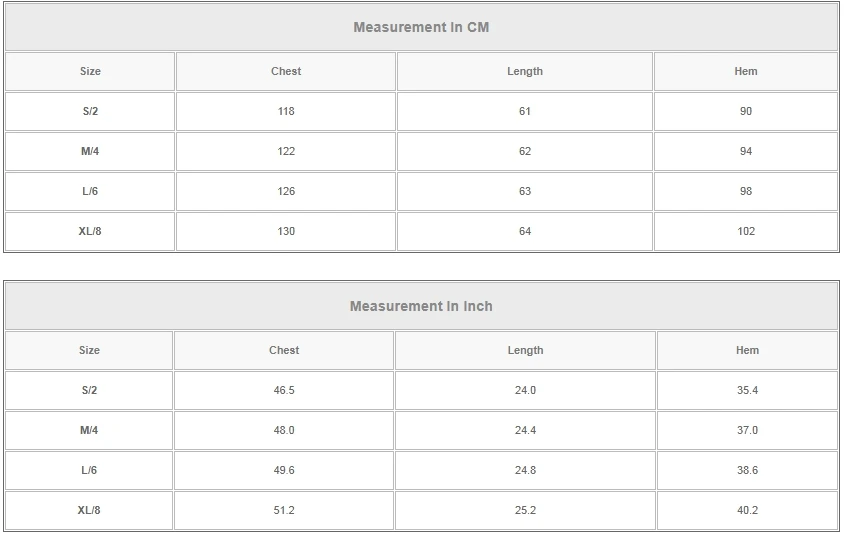Select the length cell showing 62

click(x=525, y=151)
